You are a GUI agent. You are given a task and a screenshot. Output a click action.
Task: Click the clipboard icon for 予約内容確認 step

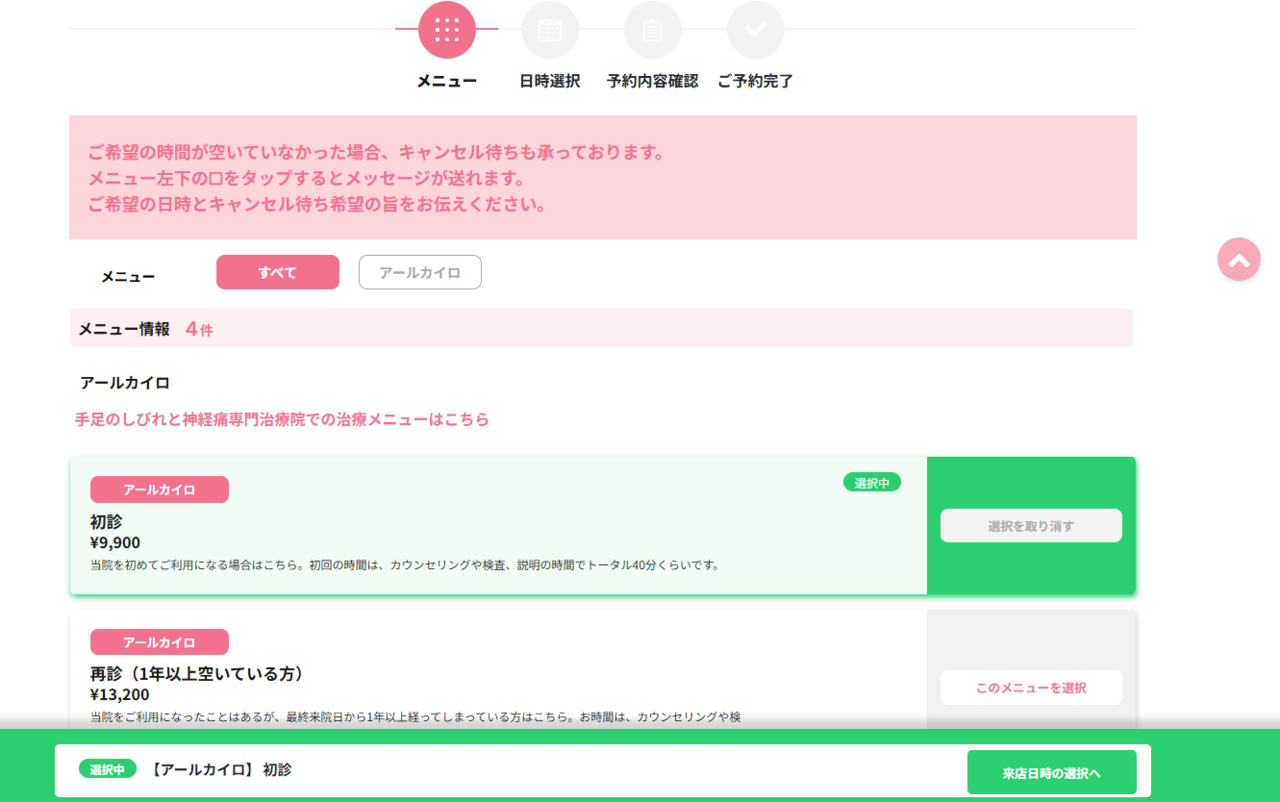pyautogui.click(x=652, y=30)
